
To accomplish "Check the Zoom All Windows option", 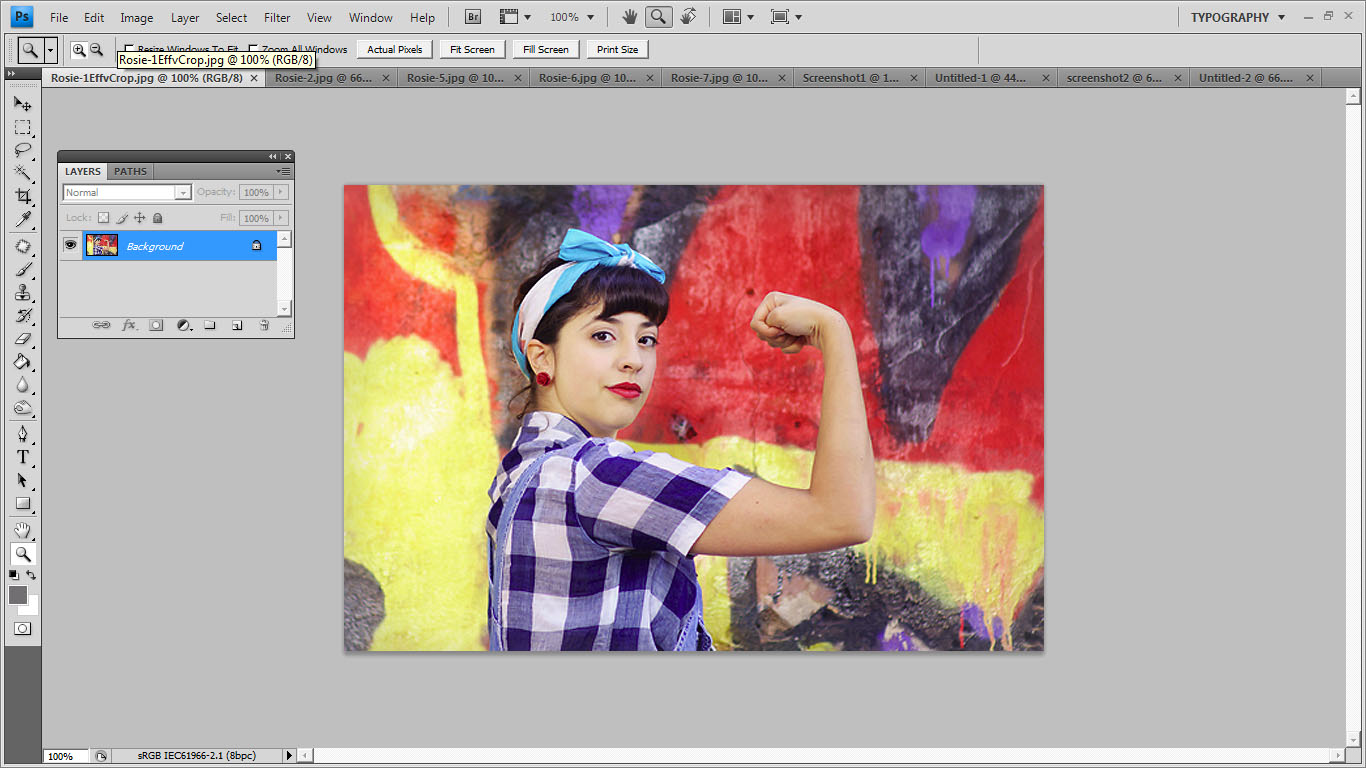I will tap(254, 49).
